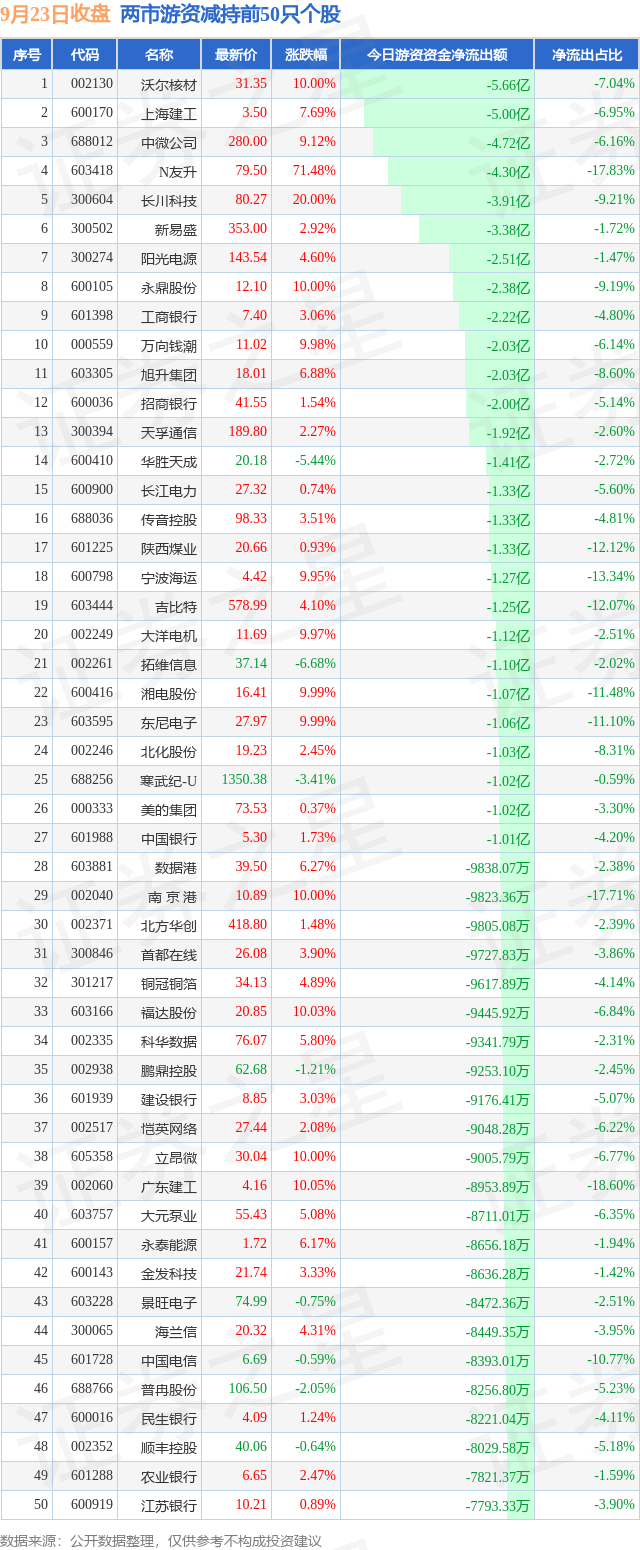Select the stock name 沃尔核材
The width and height of the screenshot is (640, 1550).
coord(169,84)
